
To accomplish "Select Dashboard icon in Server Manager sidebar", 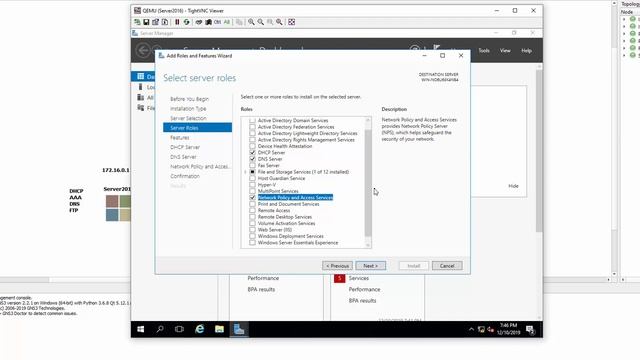I will coord(141,76).
